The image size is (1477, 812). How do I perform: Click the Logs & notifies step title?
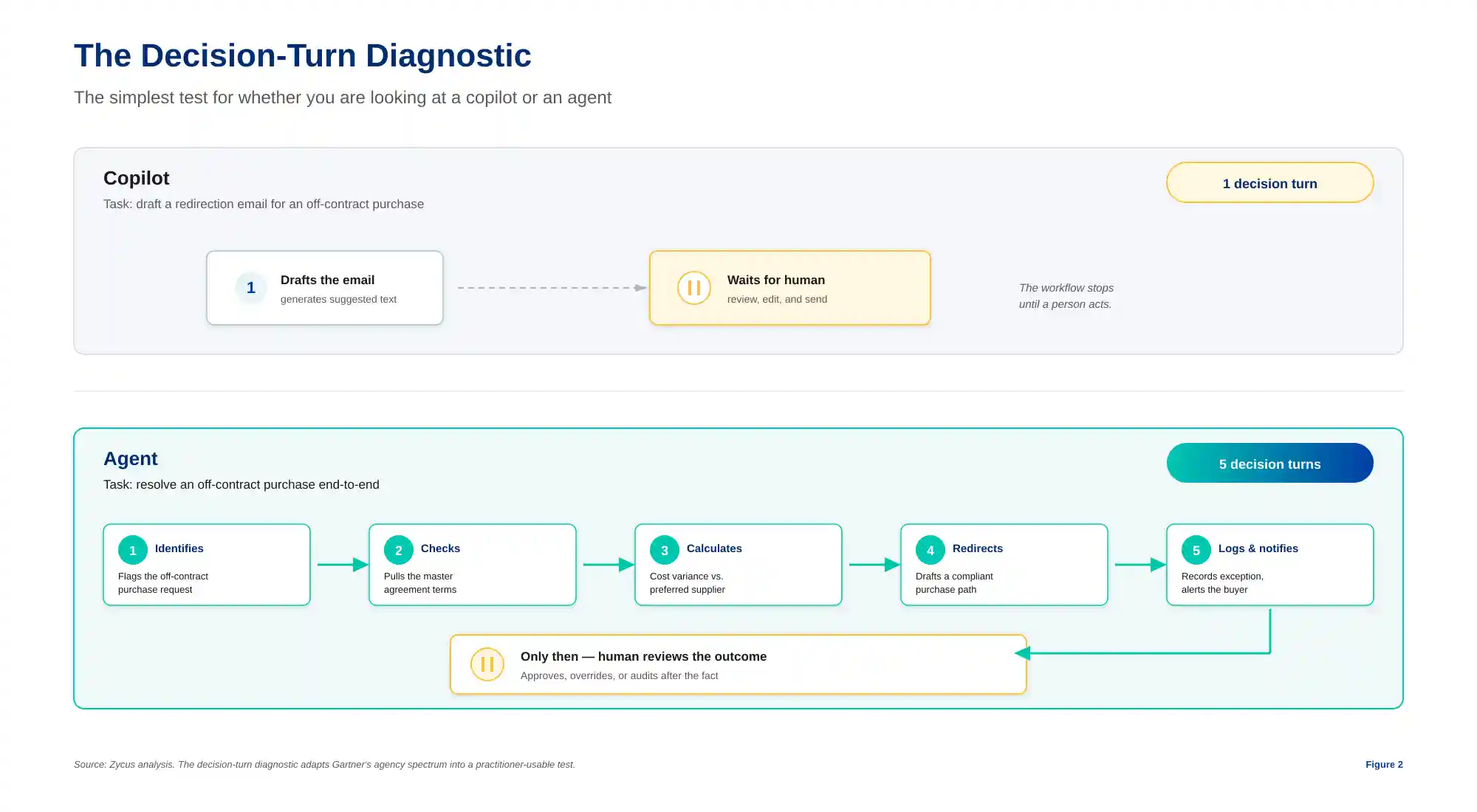tap(1258, 548)
